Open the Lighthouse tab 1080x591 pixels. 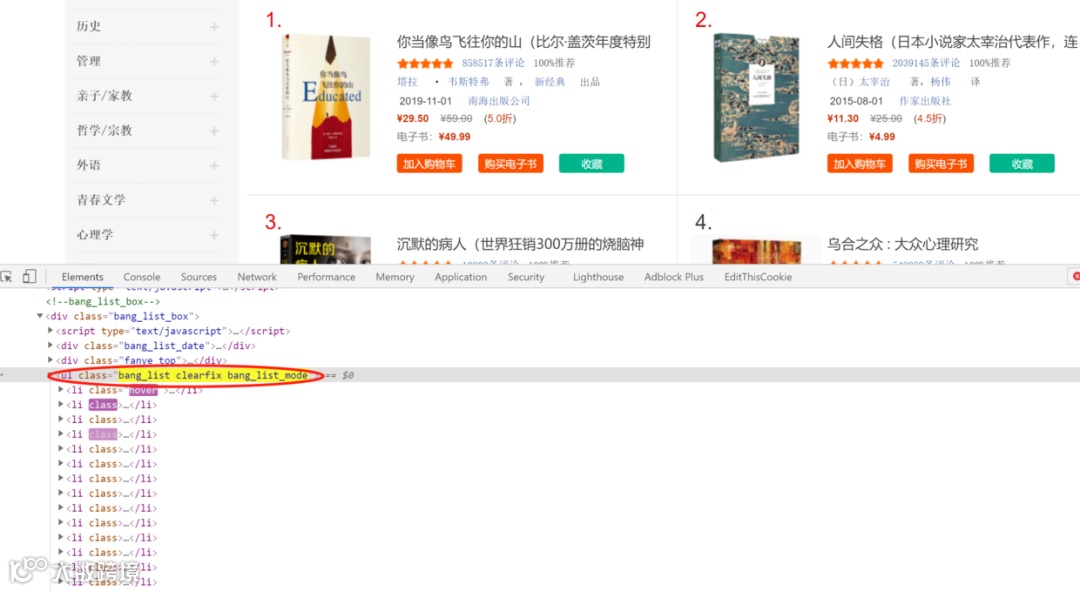point(598,277)
